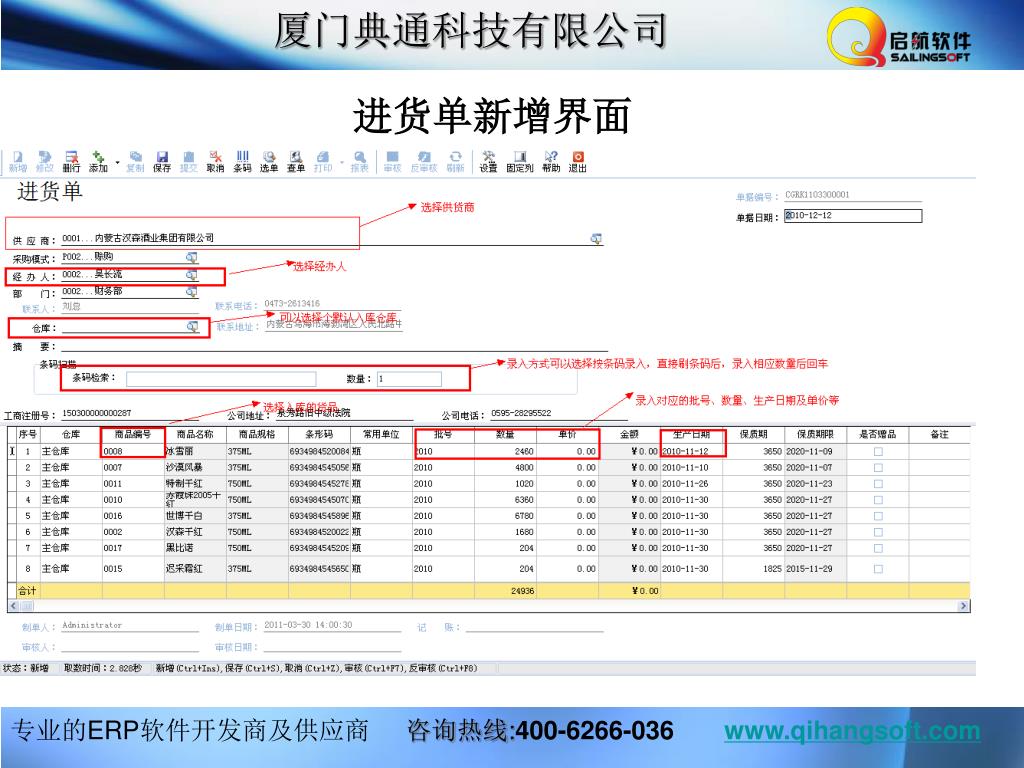This screenshot has height=768, width=1024.
Task: Open the lookup icon for 经办人 field
Action: [x=191, y=275]
